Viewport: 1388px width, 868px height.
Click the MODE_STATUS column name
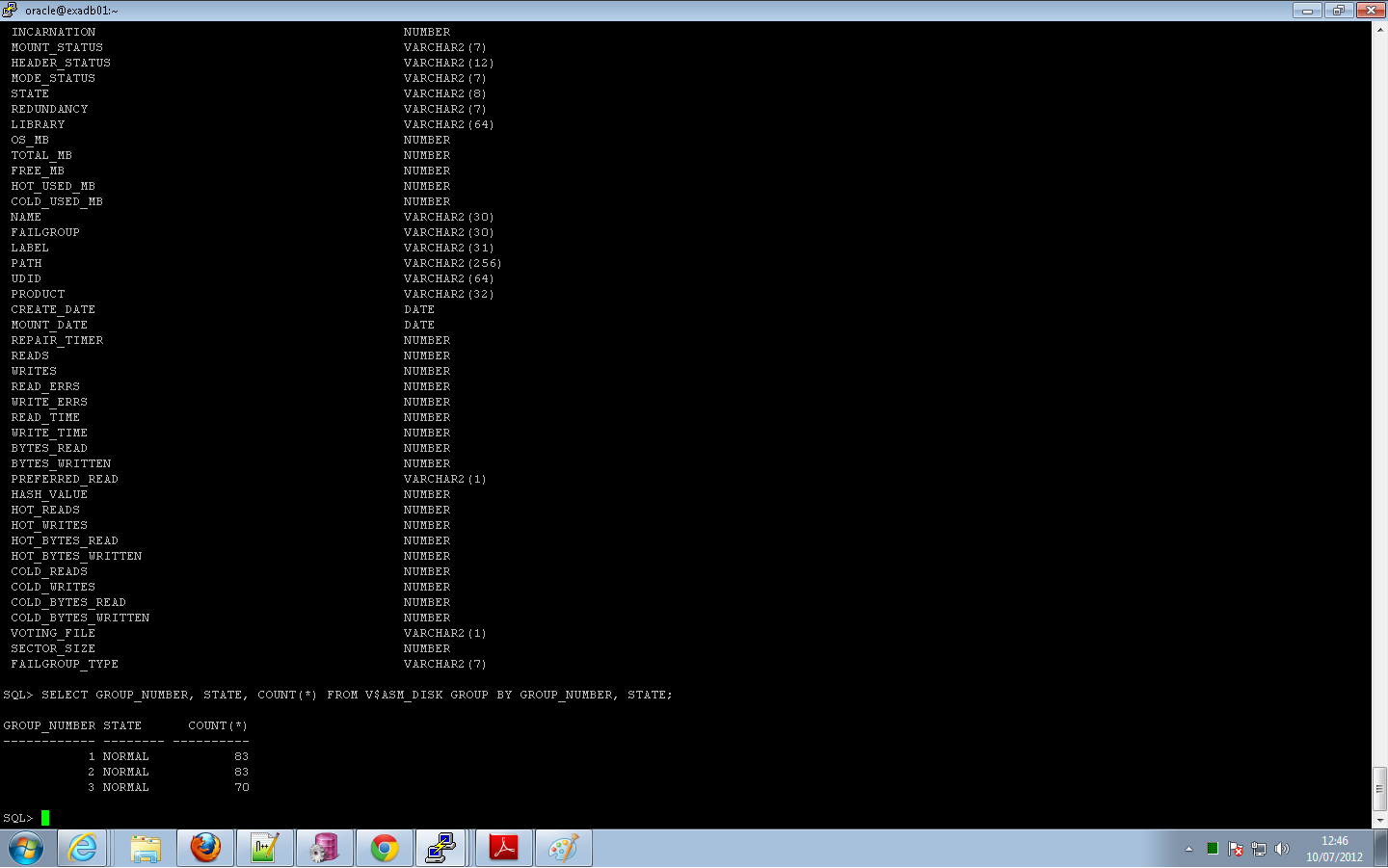coord(53,78)
